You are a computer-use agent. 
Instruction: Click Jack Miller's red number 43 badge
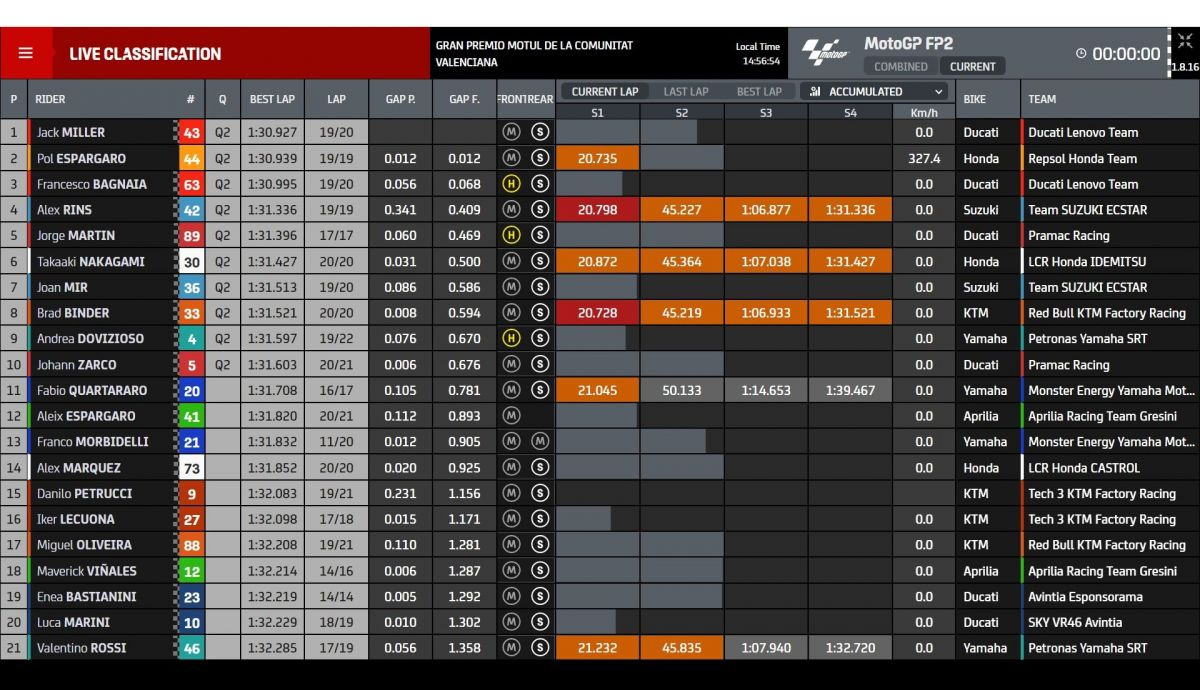(190, 132)
